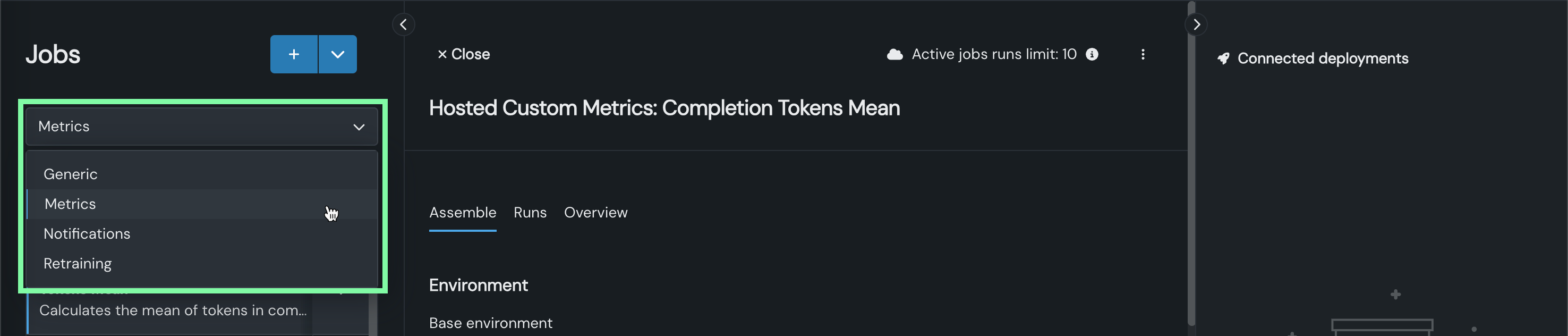Click the plus button to add job
1568x336 pixels.
tap(293, 54)
